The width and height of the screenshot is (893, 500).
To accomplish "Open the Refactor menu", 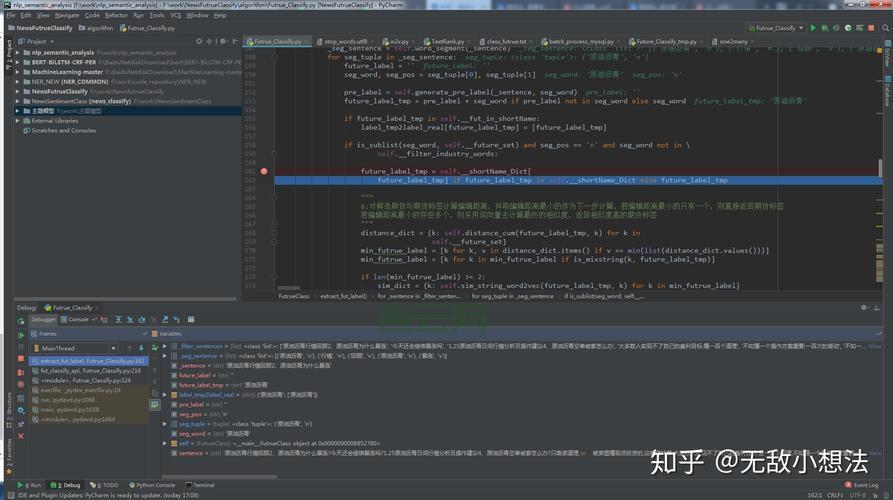I will point(116,15).
